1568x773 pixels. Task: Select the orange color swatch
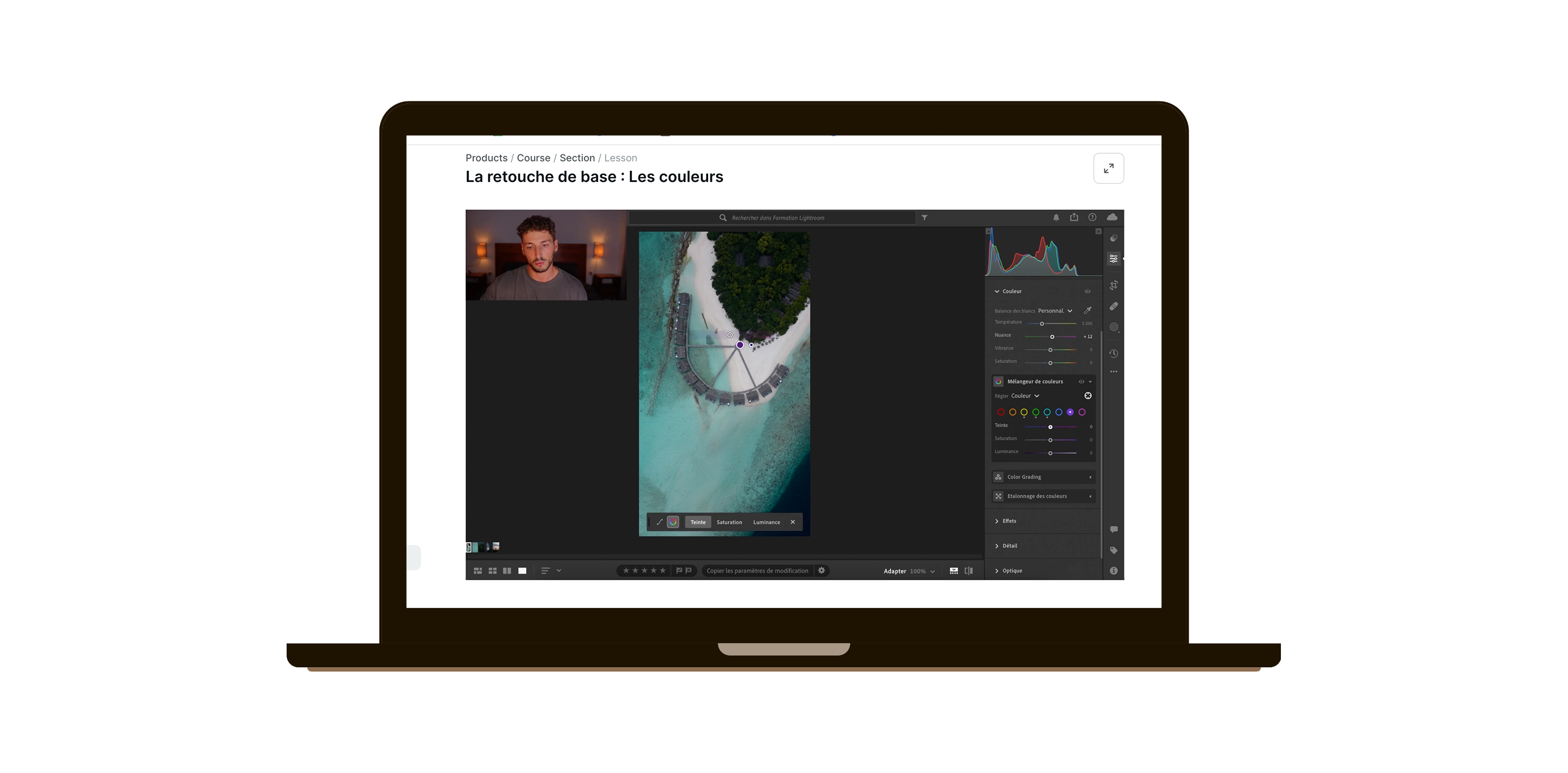click(x=1012, y=413)
